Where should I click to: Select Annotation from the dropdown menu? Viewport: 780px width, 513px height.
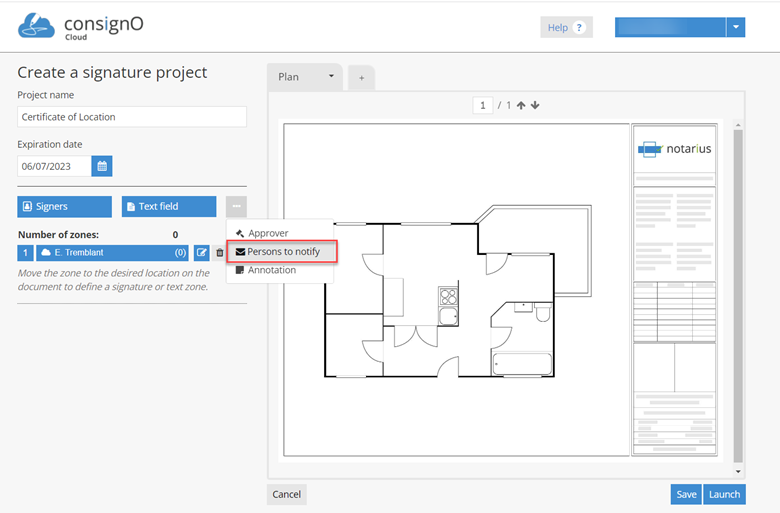(x=271, y=270)
